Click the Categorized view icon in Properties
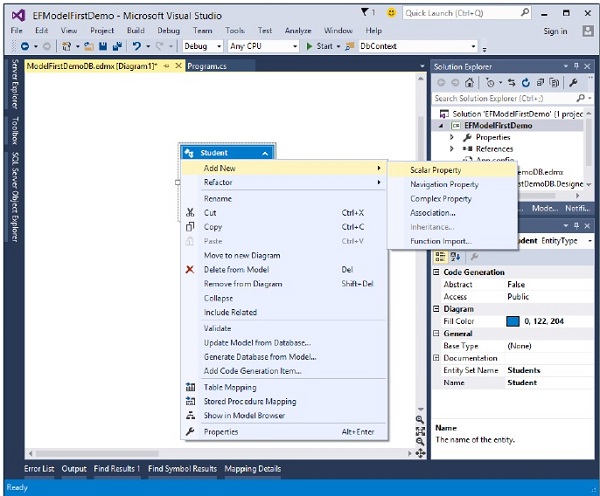The image size is (600, 496). (440, 256)
